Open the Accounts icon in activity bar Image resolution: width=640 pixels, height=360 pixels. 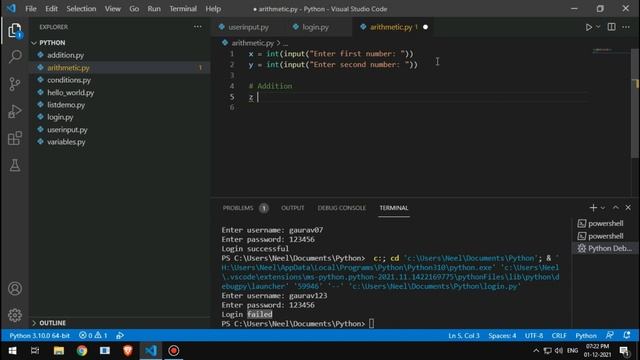click(15, 289)
